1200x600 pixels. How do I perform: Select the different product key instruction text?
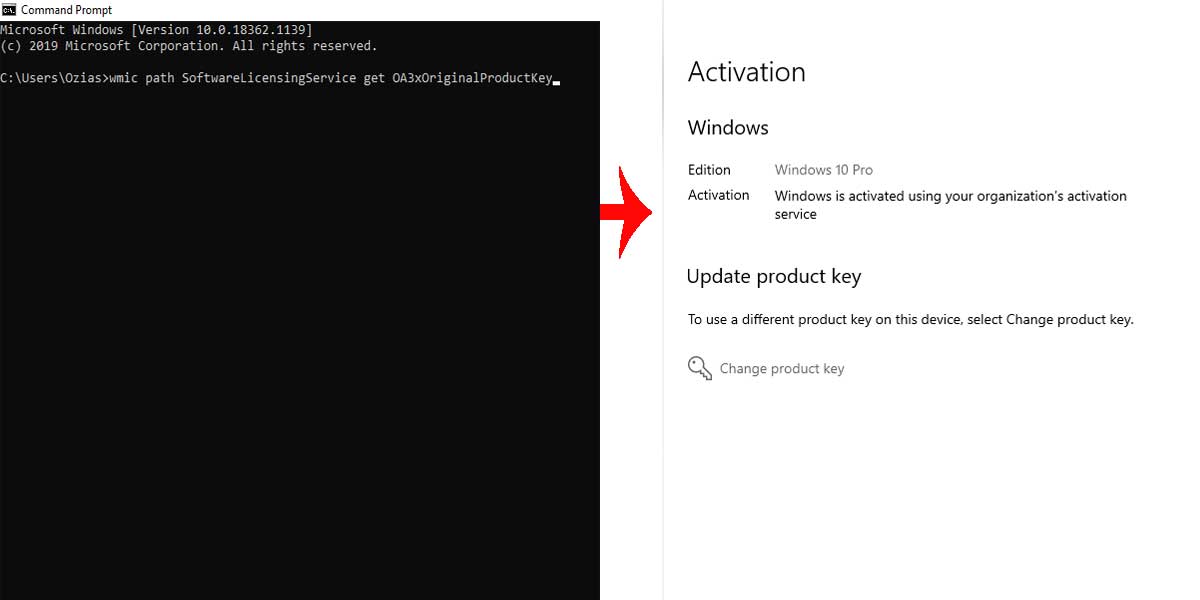click(x=910, y=320)
